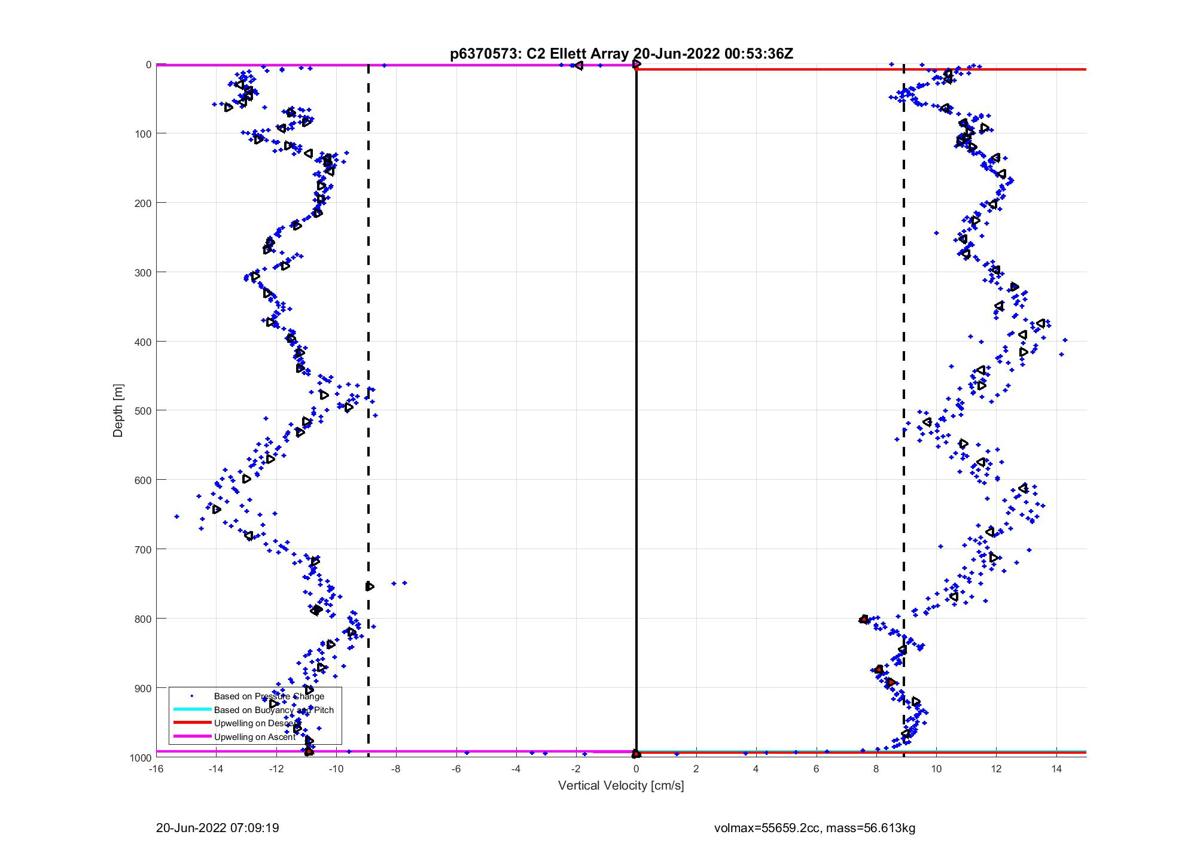
Task: Click the depth axis tick label '300'
Action: click(142, 272)
